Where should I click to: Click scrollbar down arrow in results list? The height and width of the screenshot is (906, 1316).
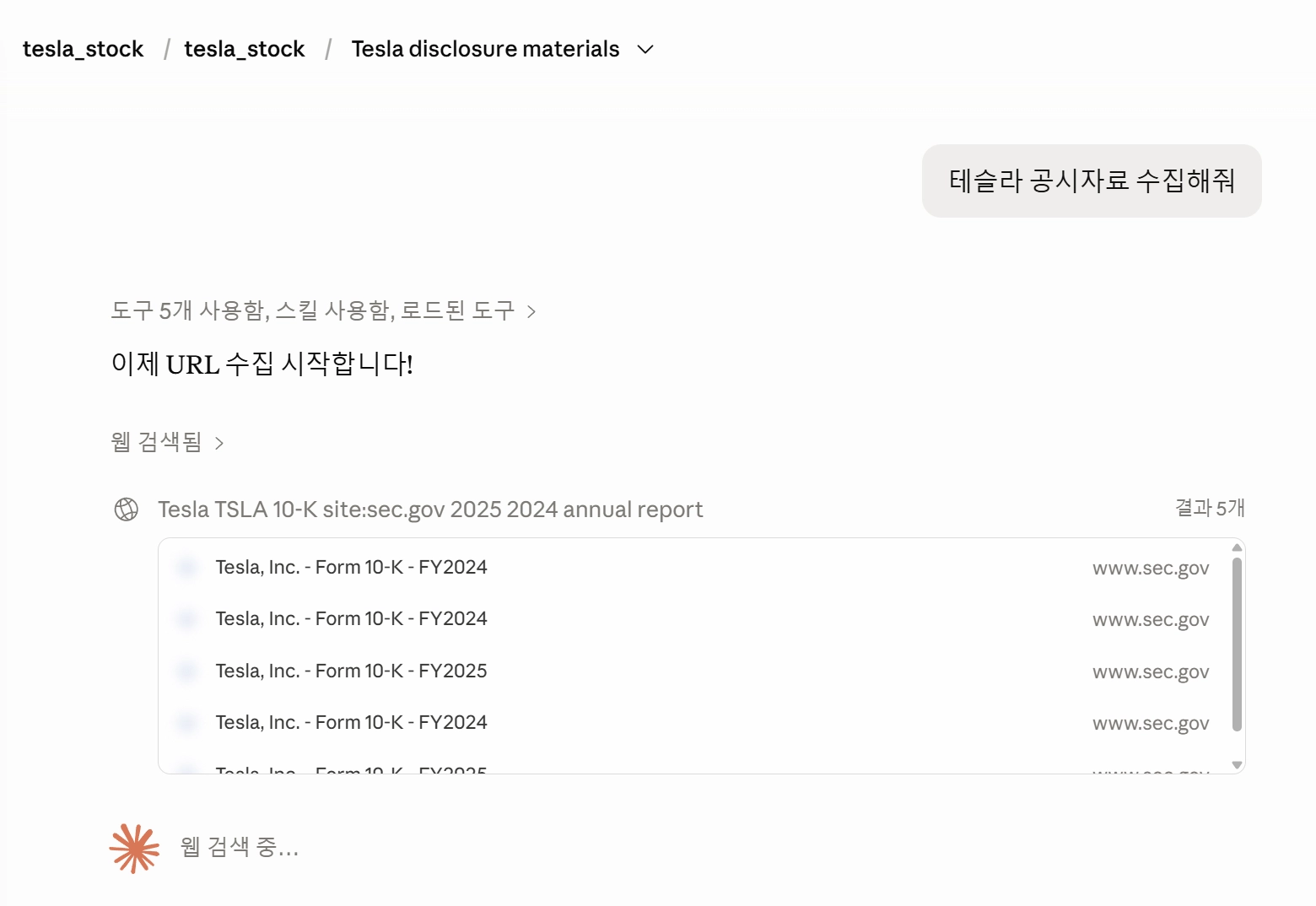(x=1237, y=765)
